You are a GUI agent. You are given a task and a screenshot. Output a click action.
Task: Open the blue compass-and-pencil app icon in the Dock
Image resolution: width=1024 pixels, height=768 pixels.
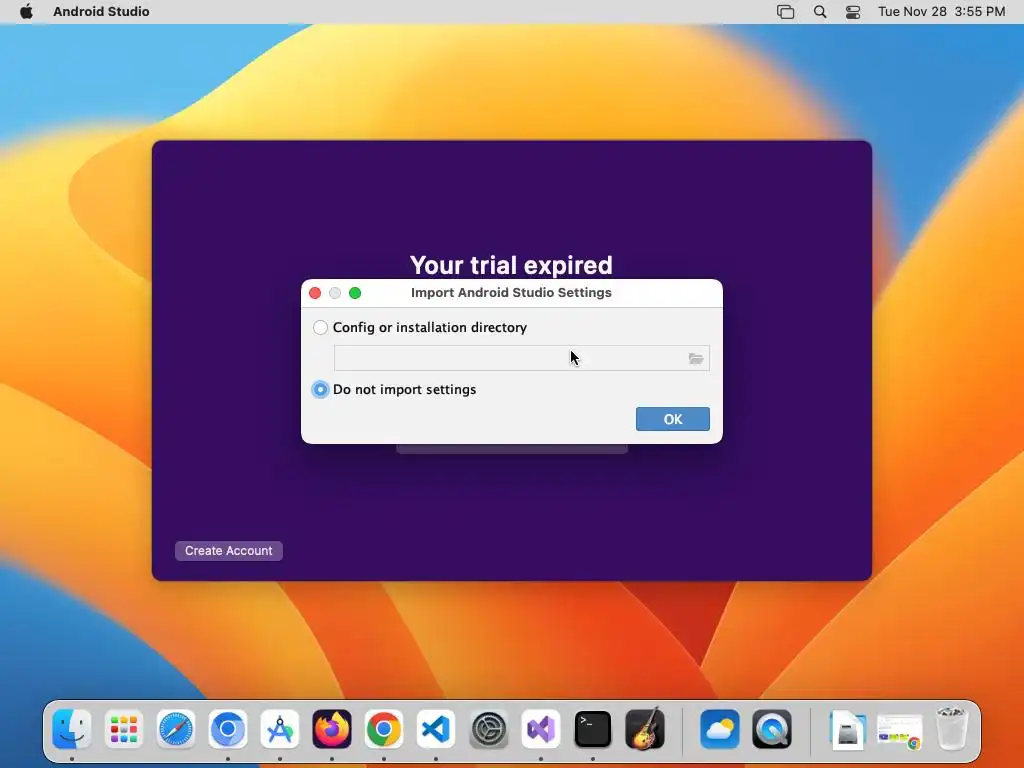280,729
